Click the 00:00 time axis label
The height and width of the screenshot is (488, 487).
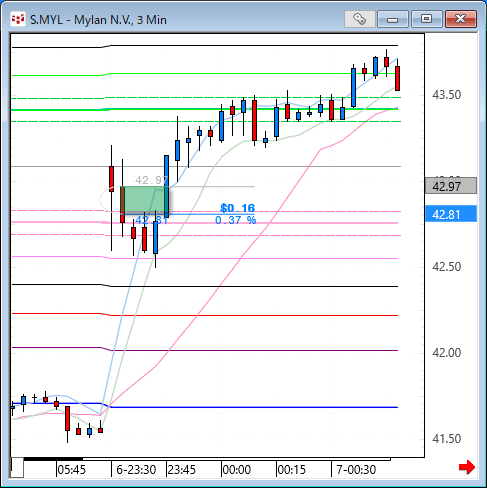point(237,470)
